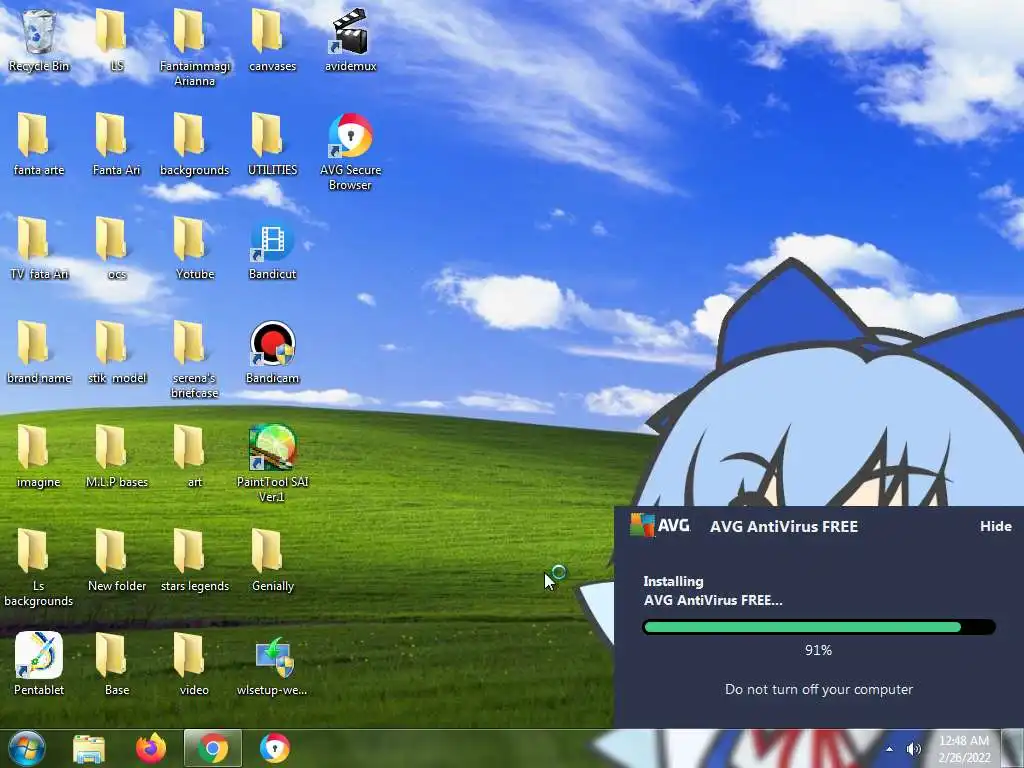This screenshot has height=768, width=1024.
Task: Select the wlsetup-we... installer icon
Action: tap(272, 666)
